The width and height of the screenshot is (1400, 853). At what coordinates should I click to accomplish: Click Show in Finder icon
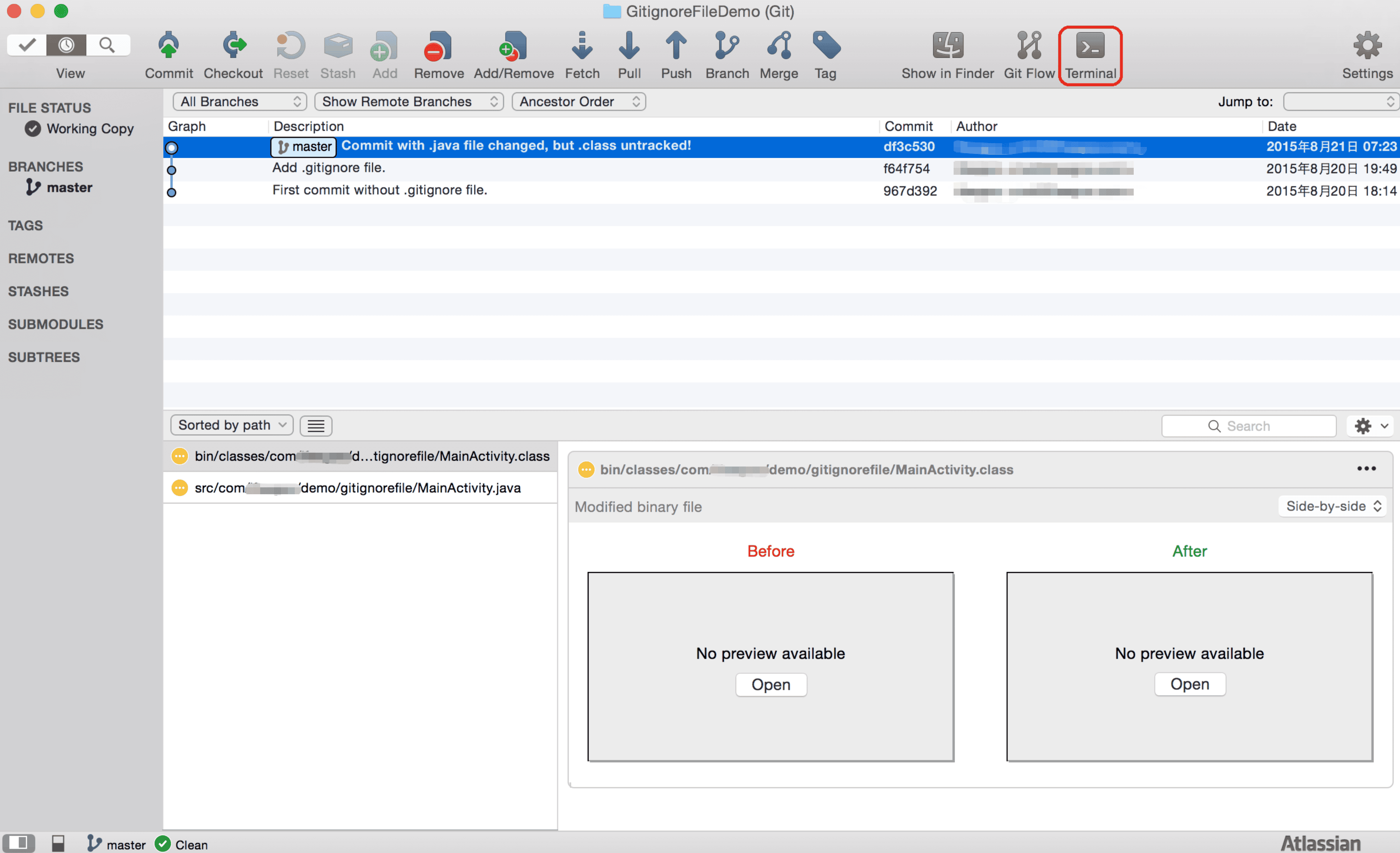(948, 45)
